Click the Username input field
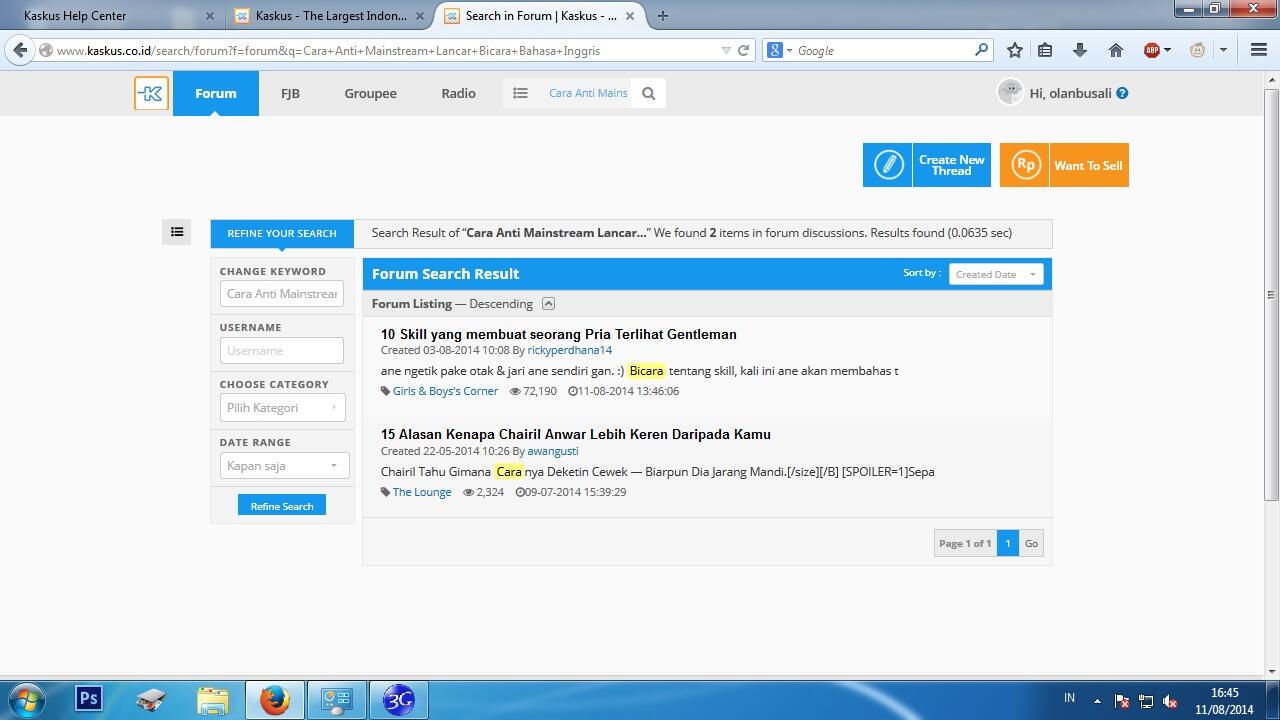This screenshot has width=1280, height=720. click(282, 350)
